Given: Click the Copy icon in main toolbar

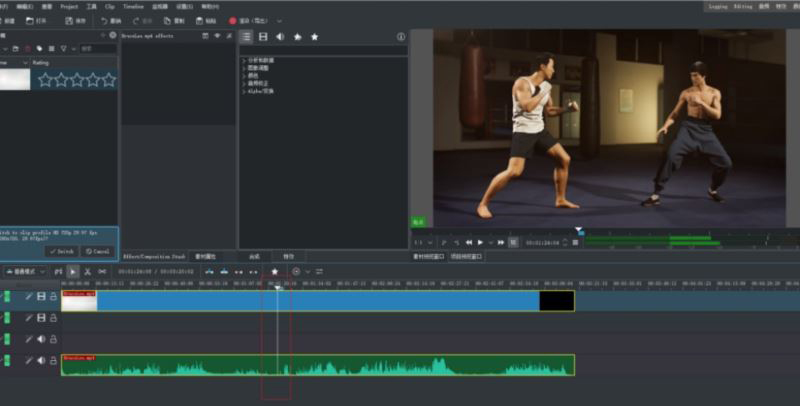Looking at the screenshot, I should 167,21.
